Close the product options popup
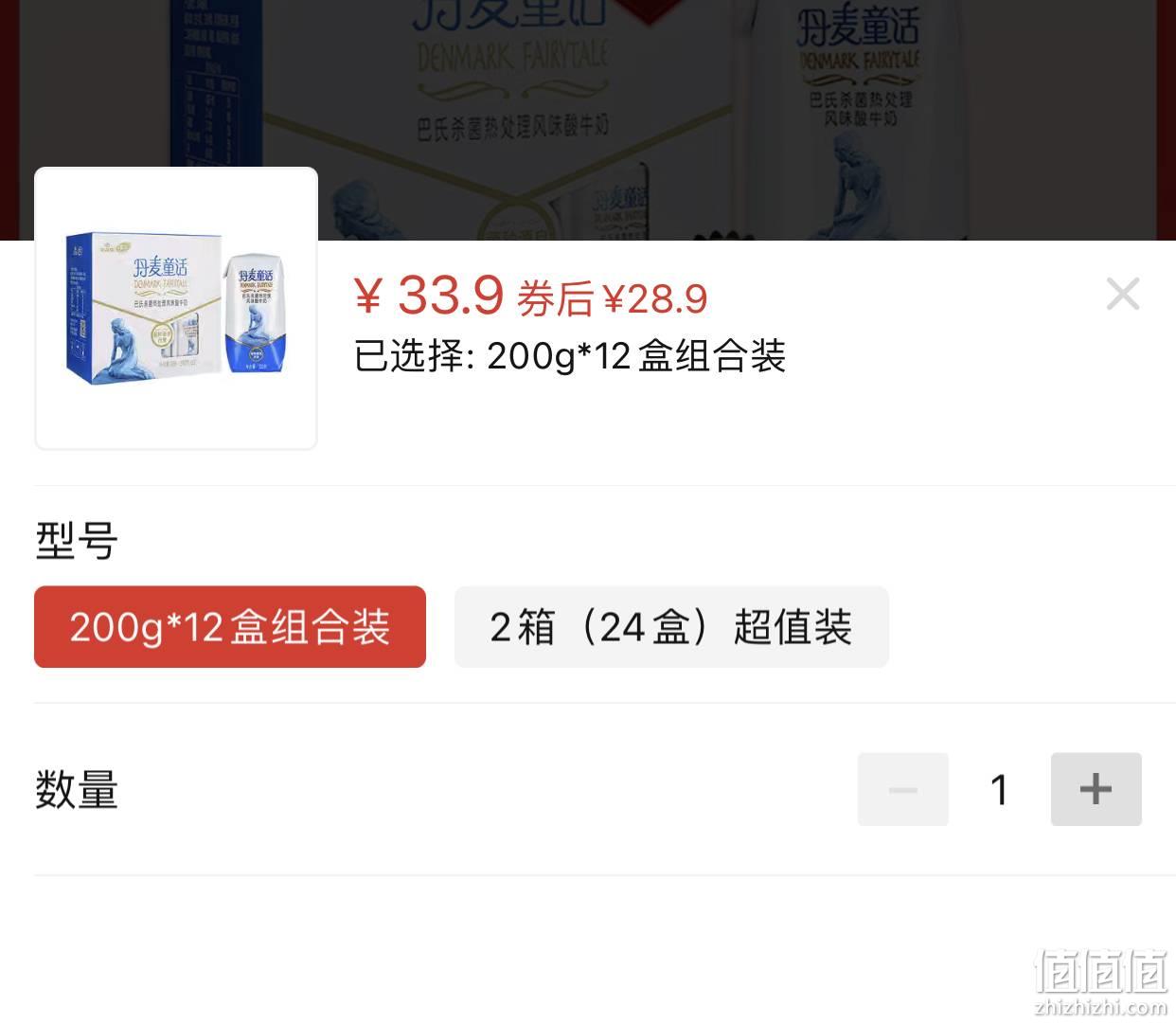 [1123, 294]
